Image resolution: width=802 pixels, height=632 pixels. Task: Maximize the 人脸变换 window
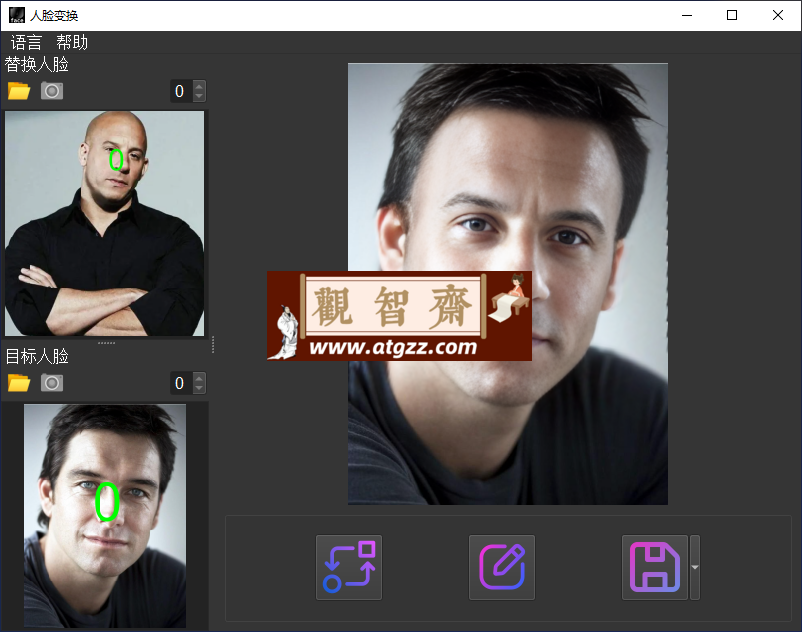(x=732, y=15)
